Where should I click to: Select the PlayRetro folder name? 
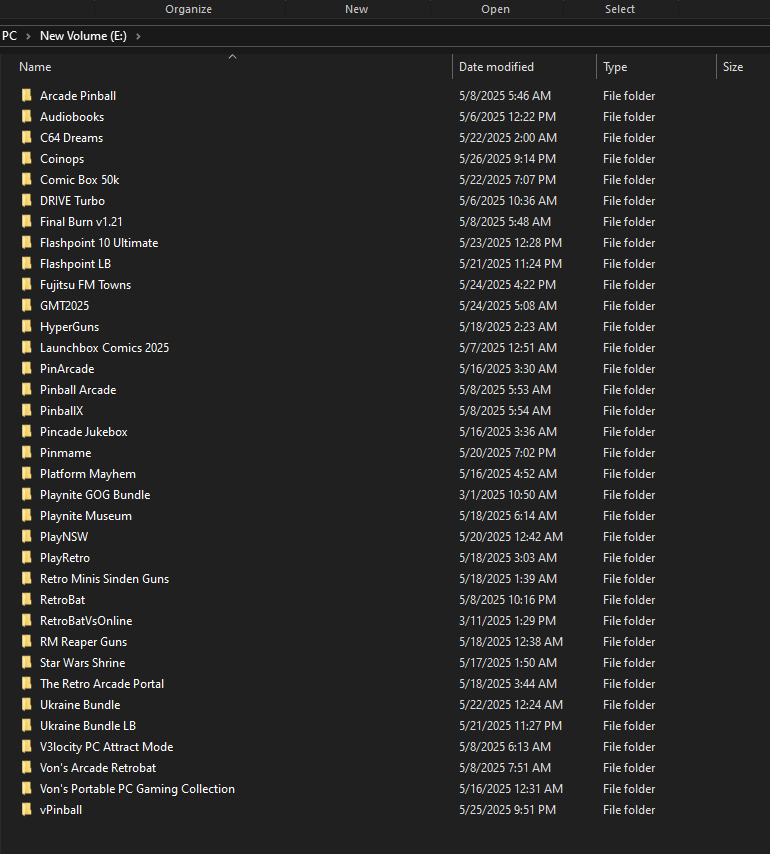pos(65,558)
